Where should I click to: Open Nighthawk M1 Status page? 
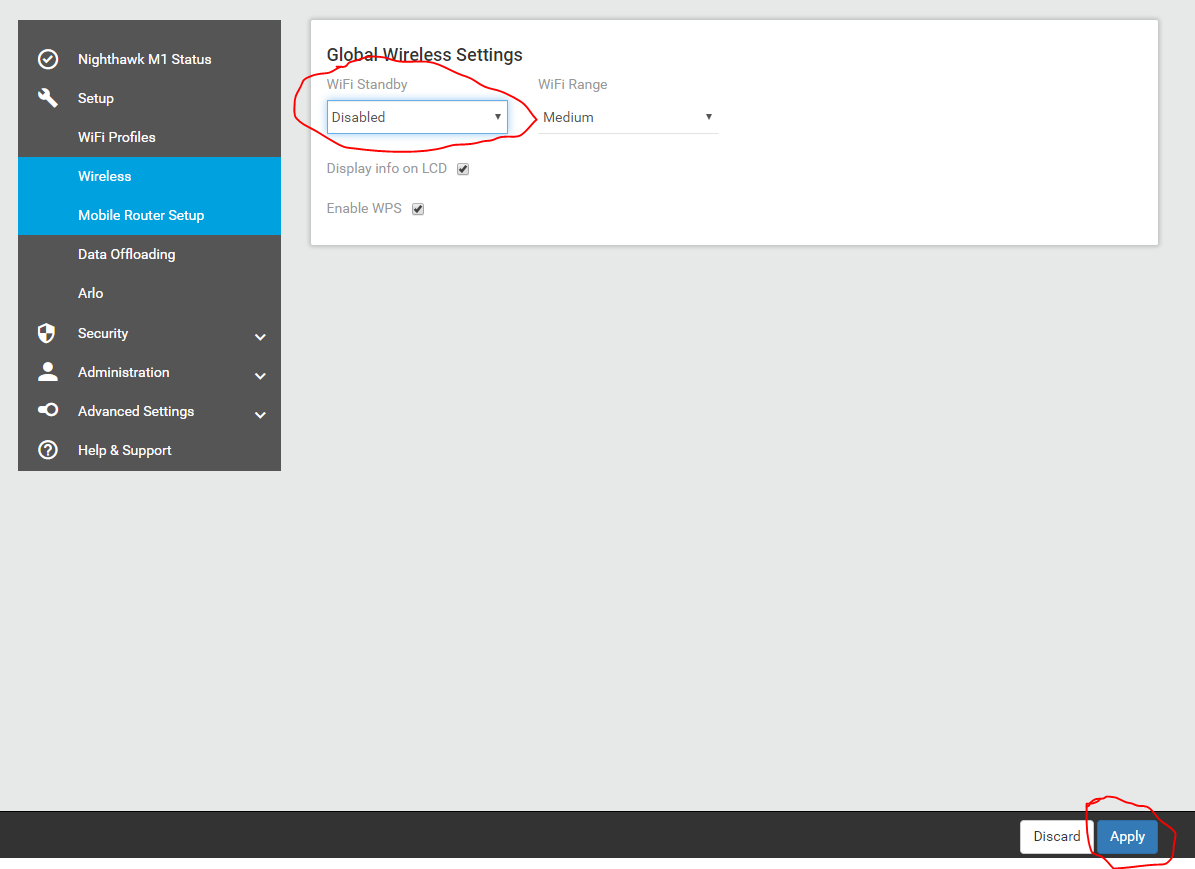[x=145, y=59]
